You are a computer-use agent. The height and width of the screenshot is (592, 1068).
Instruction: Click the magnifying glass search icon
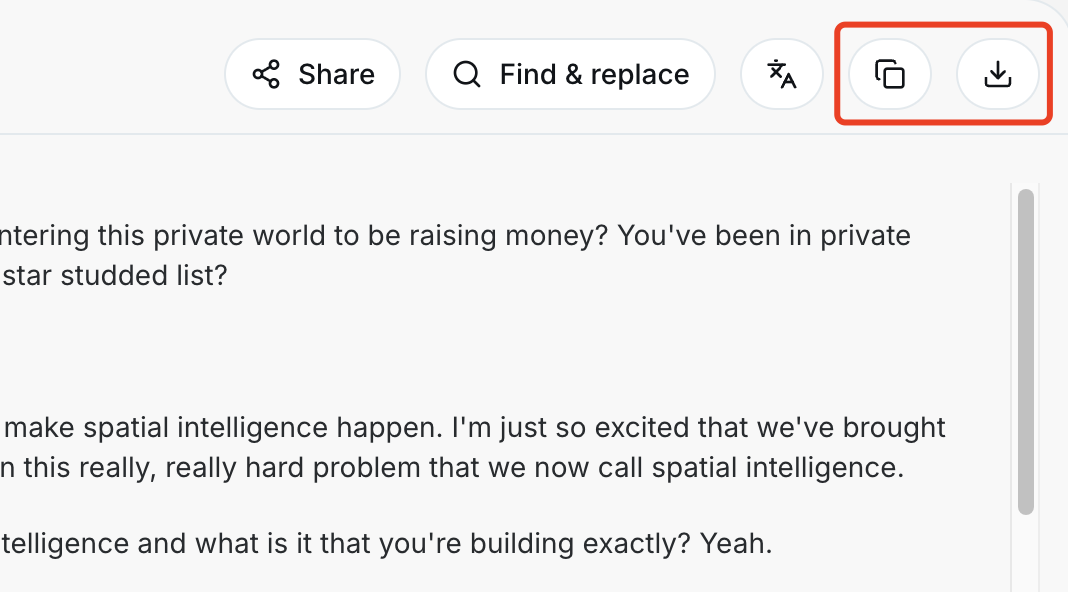pyautogui.click(x=467, y=74)
